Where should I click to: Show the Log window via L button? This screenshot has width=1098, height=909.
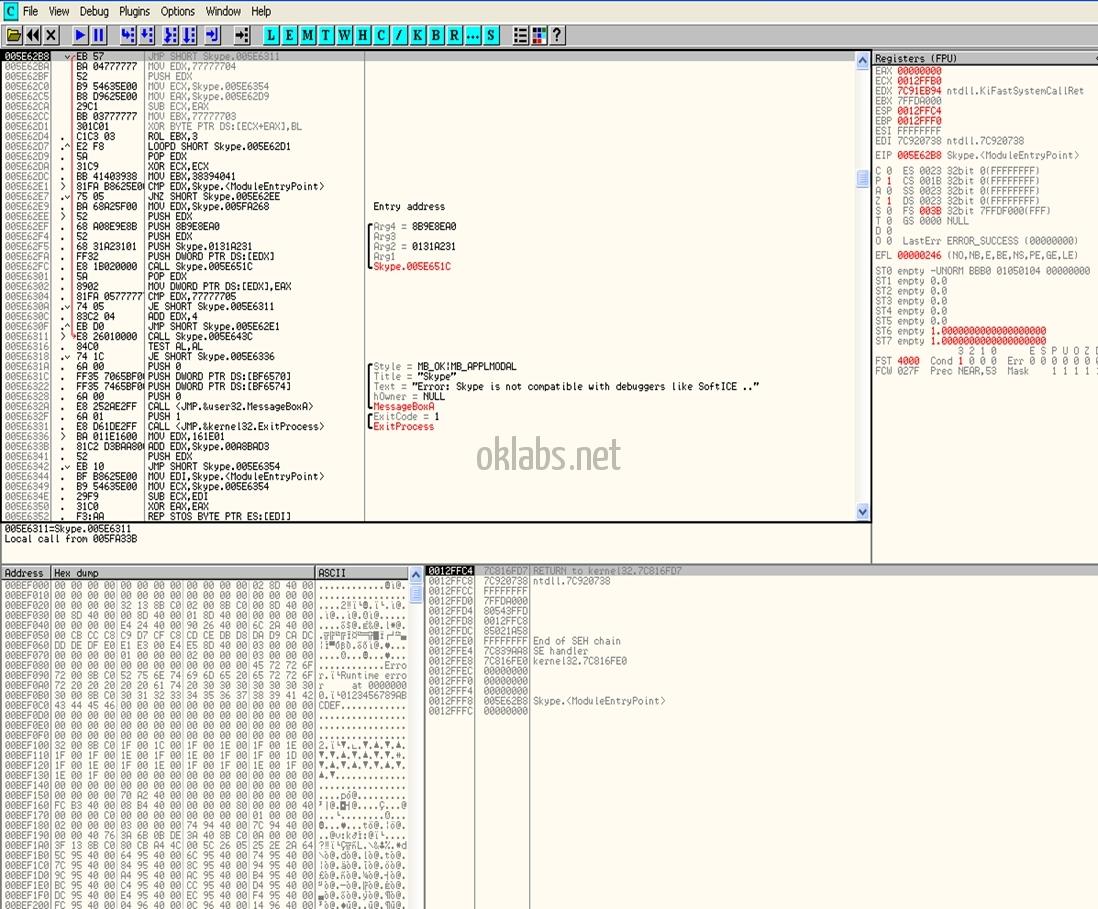272,35
